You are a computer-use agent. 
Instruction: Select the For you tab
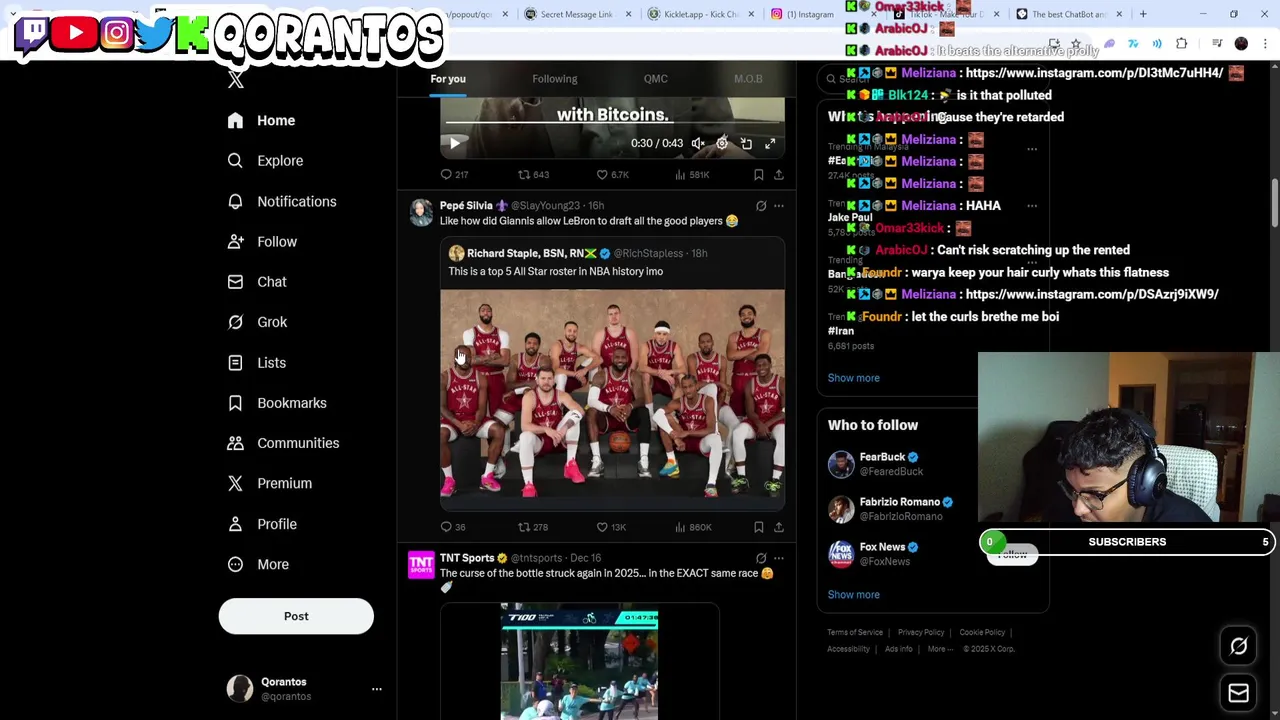tap(448, 79)
